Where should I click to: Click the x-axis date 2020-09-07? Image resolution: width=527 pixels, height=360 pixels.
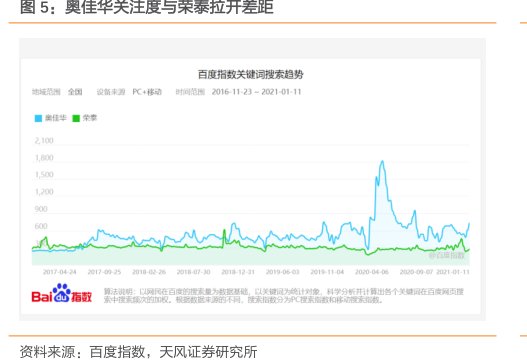[416, 272]
